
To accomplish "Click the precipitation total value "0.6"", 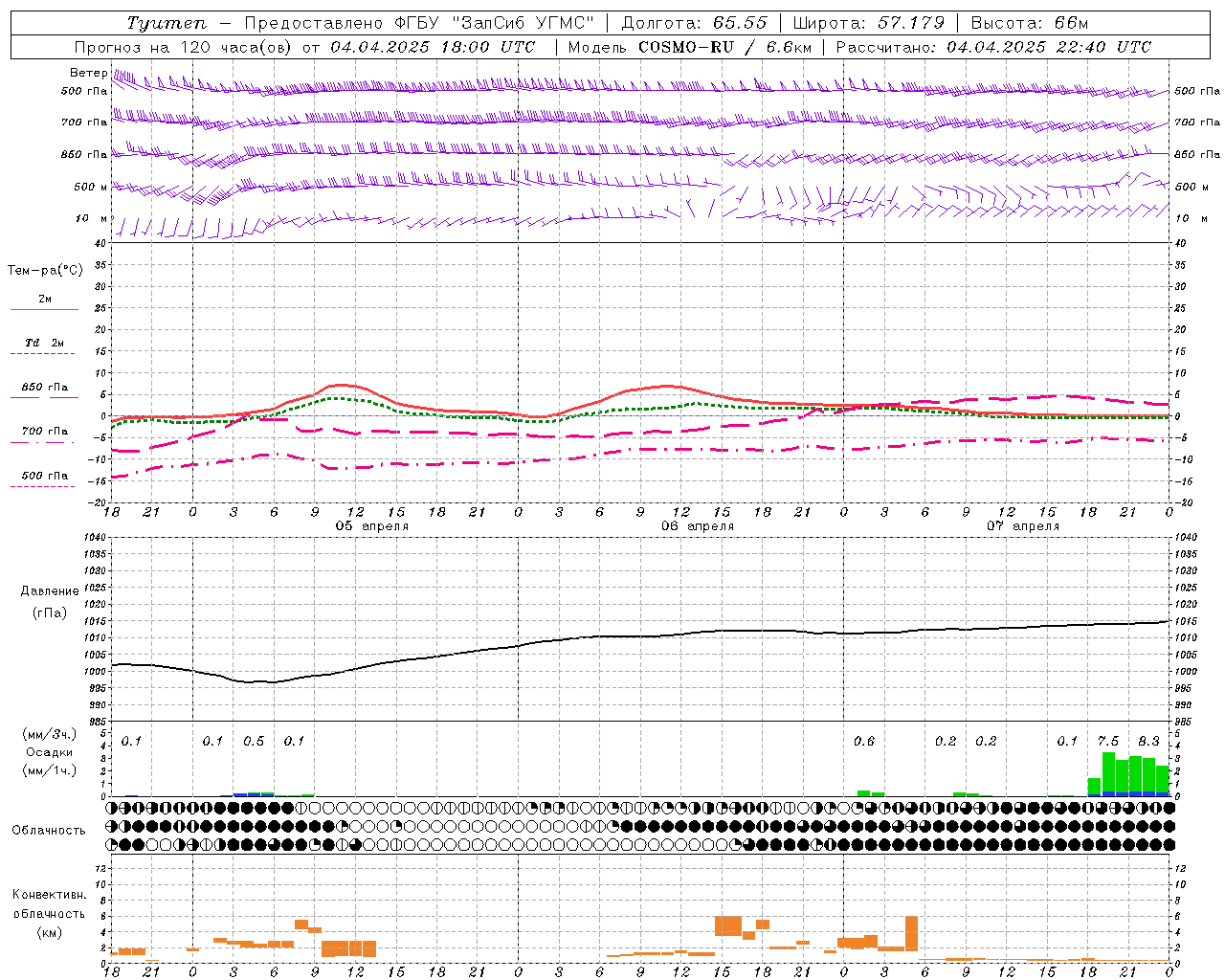I will click(x=864, y=742).
